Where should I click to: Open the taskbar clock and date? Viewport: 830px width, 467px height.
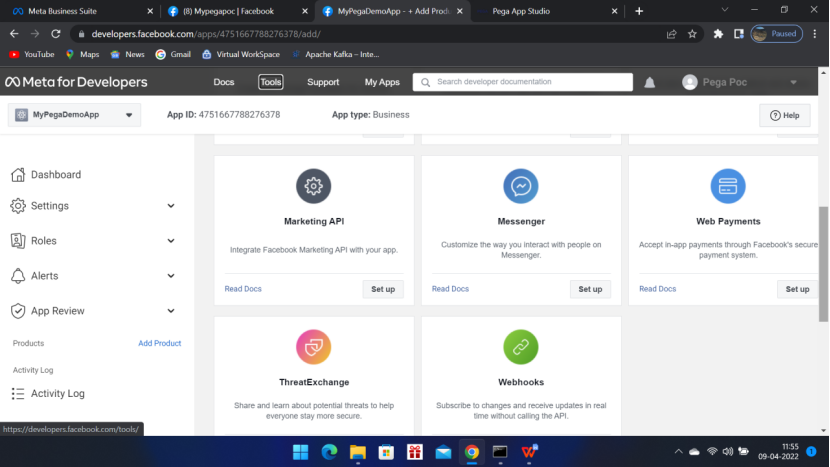(x=778, y=451)
